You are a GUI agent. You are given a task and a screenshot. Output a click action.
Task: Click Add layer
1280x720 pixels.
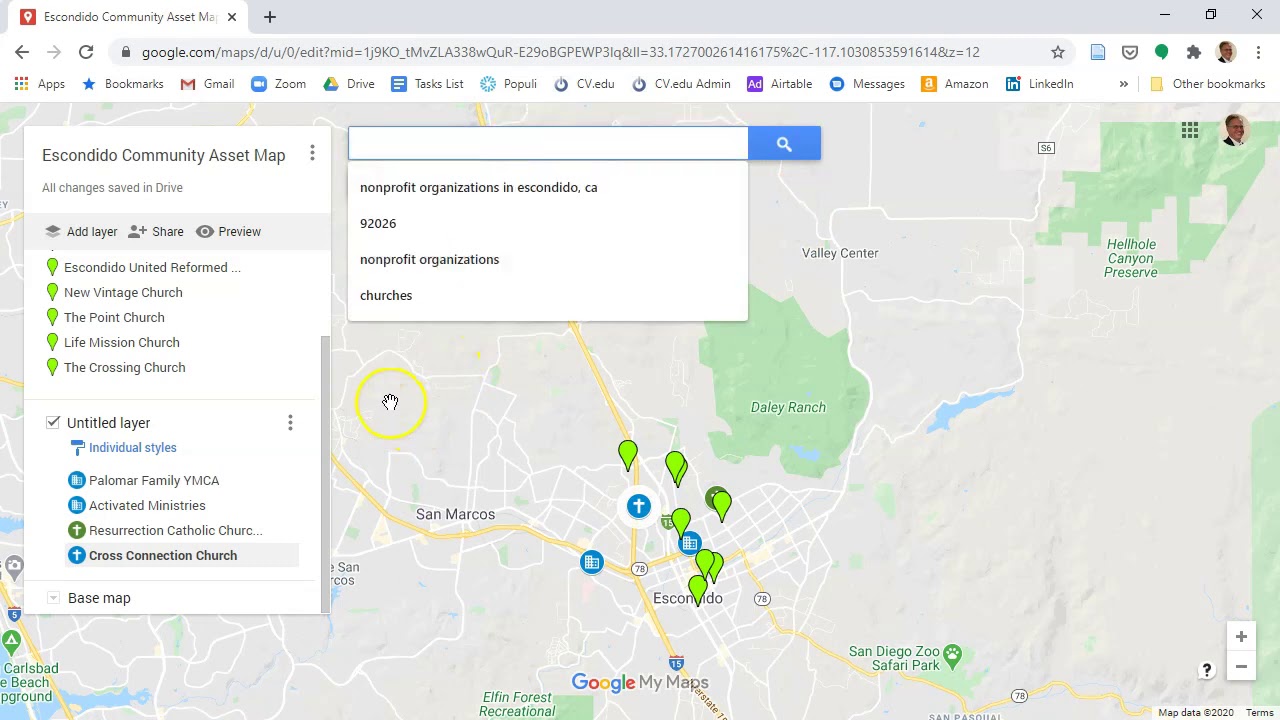pyautogui.click(x=82, y=231)
